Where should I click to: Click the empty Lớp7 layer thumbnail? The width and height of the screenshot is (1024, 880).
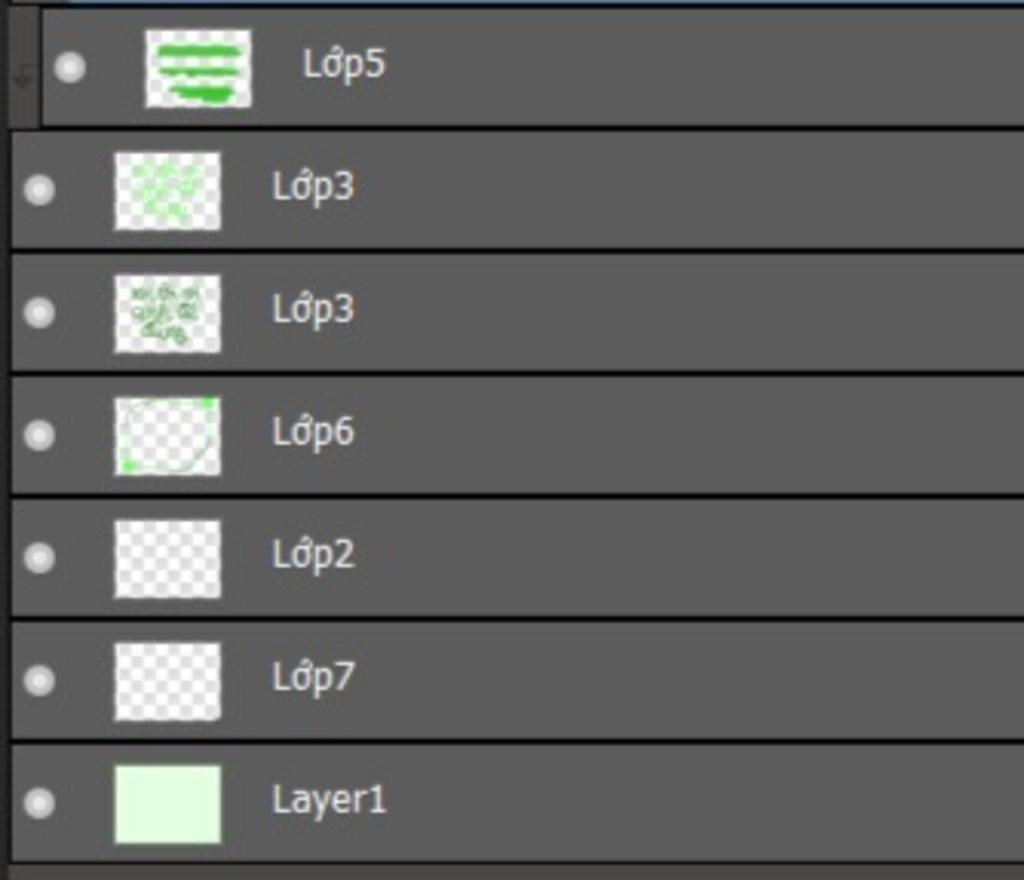point(168,681)
